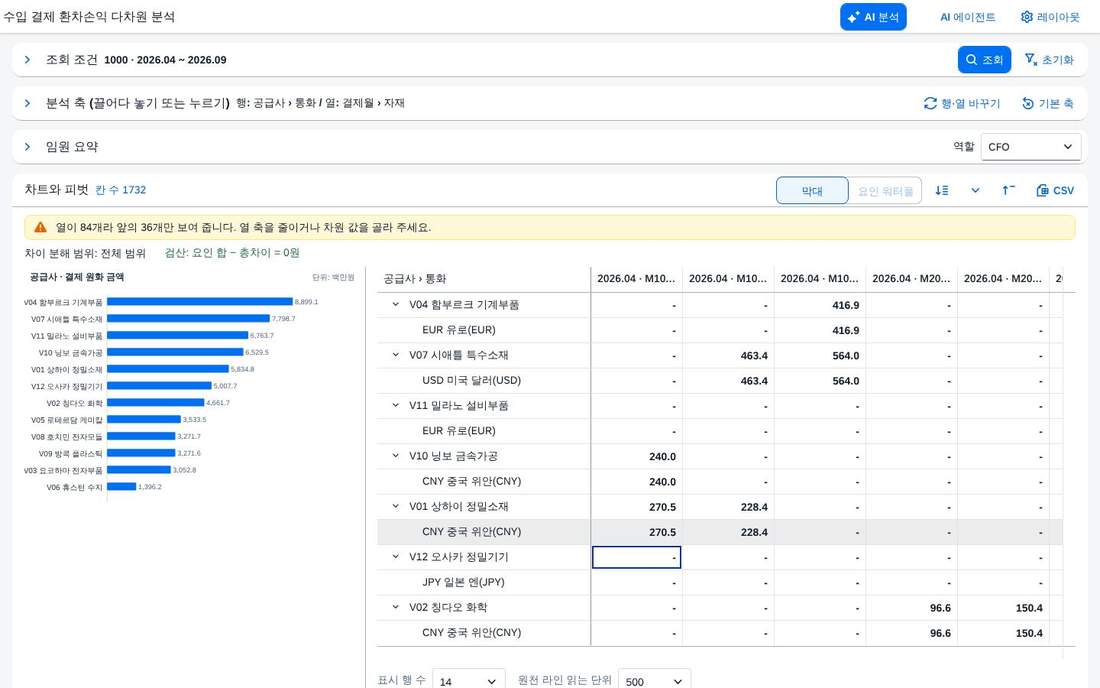1100x688 pixels.
Task: Click the V04 함부르크 chart bar
Action: click(x=200, y=302)
